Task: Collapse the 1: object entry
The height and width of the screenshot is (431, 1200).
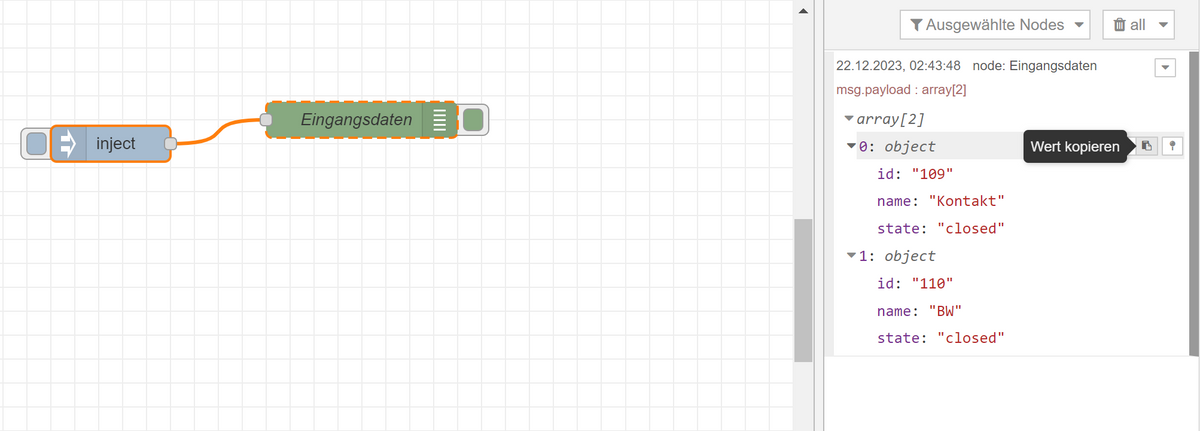Action: (x=852, y=256)
